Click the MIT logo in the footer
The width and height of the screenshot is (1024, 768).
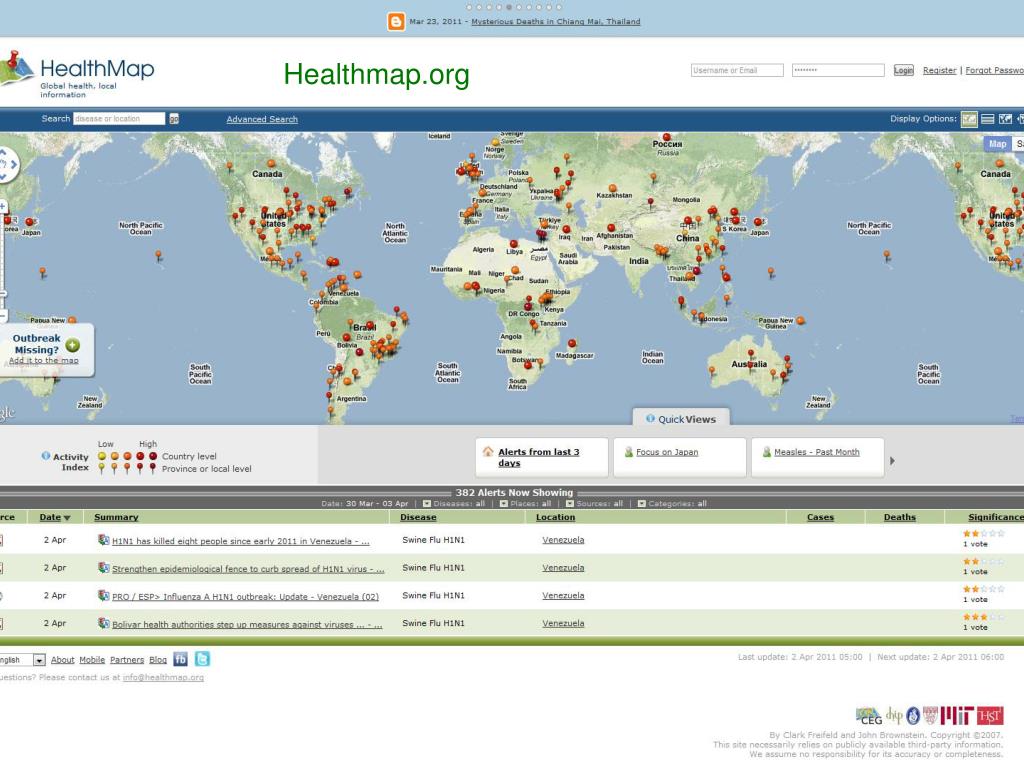[x=957, y=716]
